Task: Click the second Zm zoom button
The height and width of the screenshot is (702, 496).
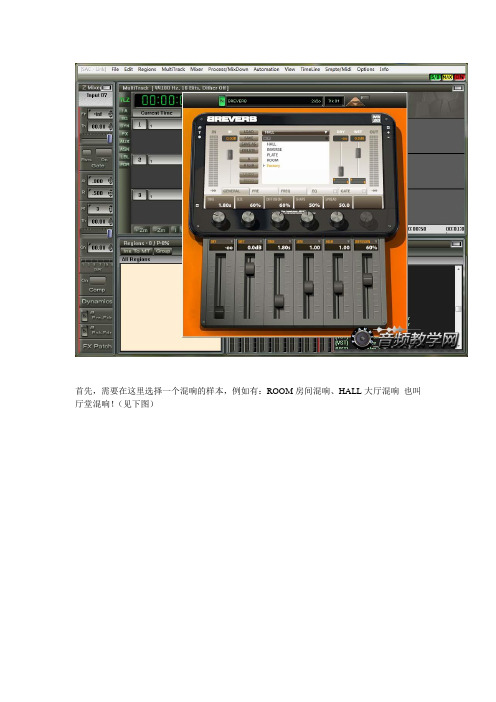Action: click(160, 230)
